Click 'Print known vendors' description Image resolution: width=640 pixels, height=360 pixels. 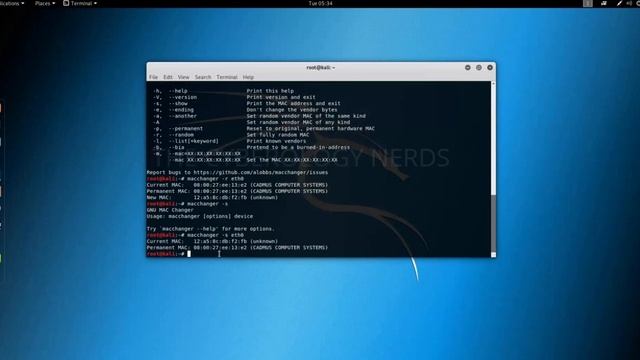pyautogui.click(x=276, y=141)
